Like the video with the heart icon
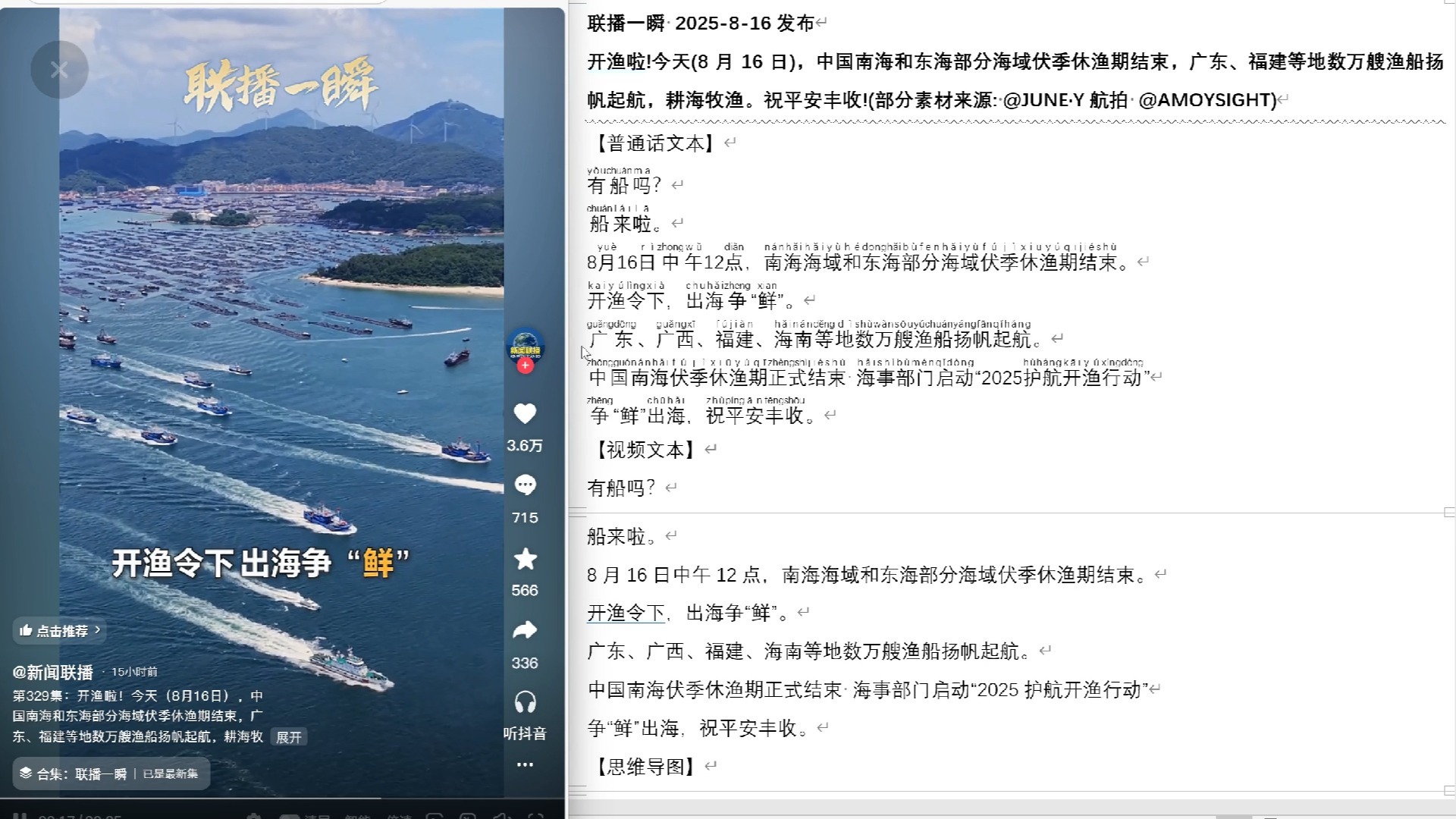This screenshot has height=819, width=1456. pos(525,414)
